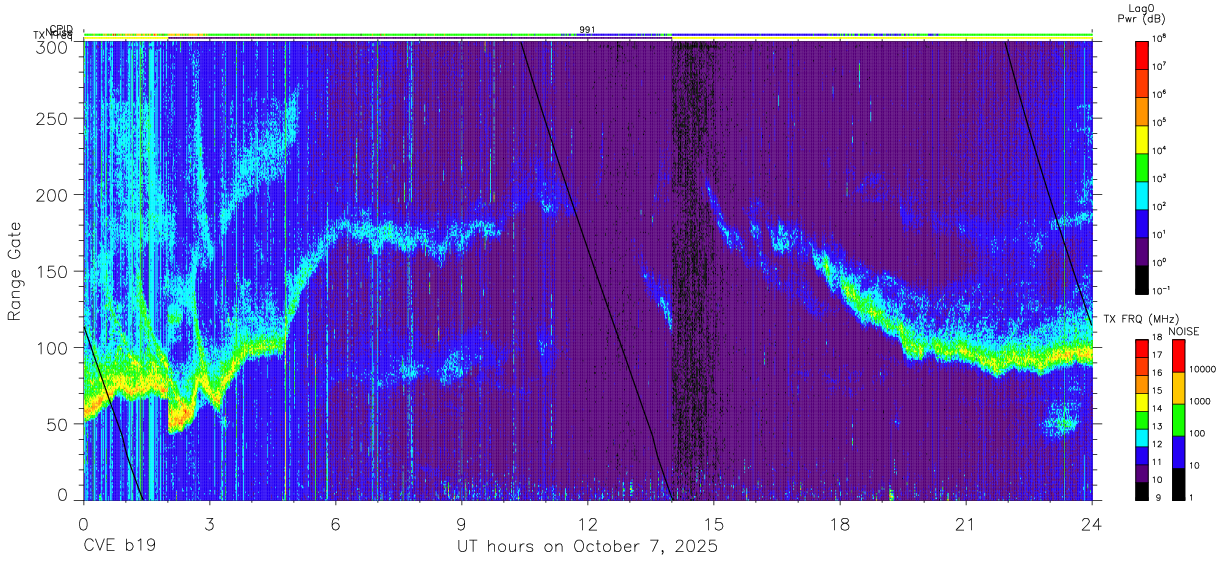The height and width of the screenshot is (567, 1228).
Task: Click the 10^8 label on power colorbar
Action: 1160,39
